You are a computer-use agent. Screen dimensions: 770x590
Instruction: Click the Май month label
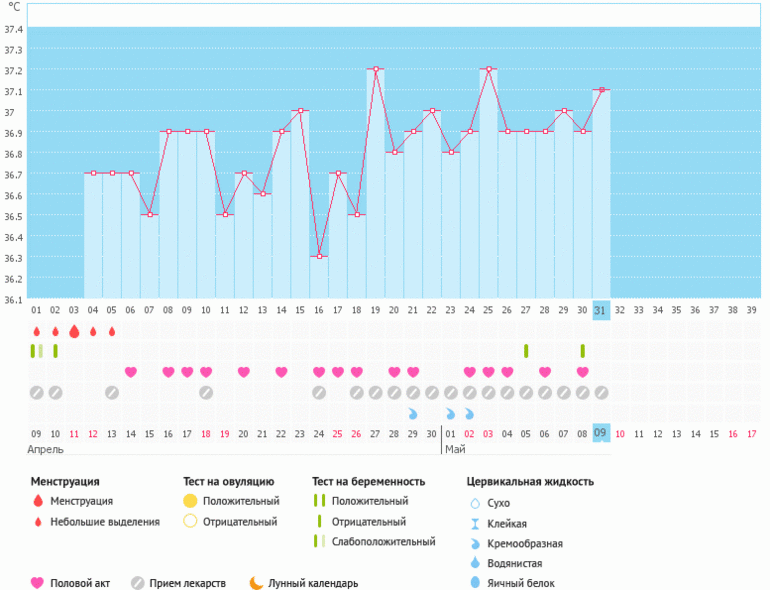[x=455, y=450]
